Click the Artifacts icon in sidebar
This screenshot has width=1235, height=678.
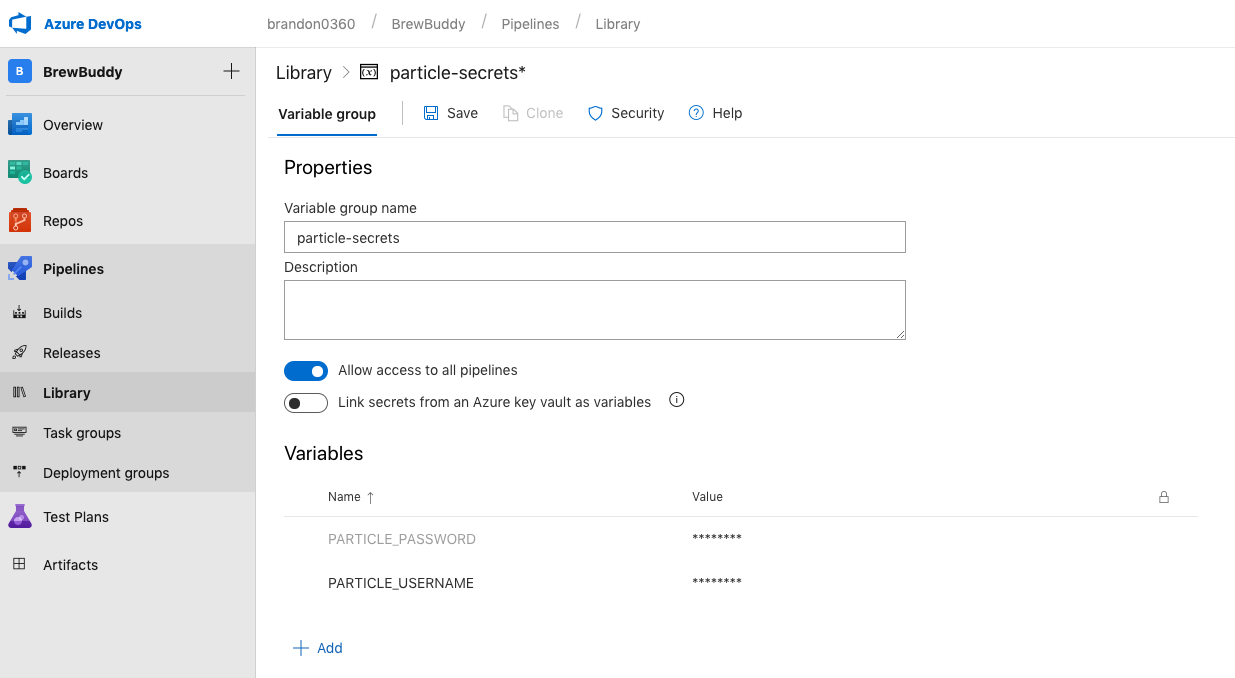point(19,565)
